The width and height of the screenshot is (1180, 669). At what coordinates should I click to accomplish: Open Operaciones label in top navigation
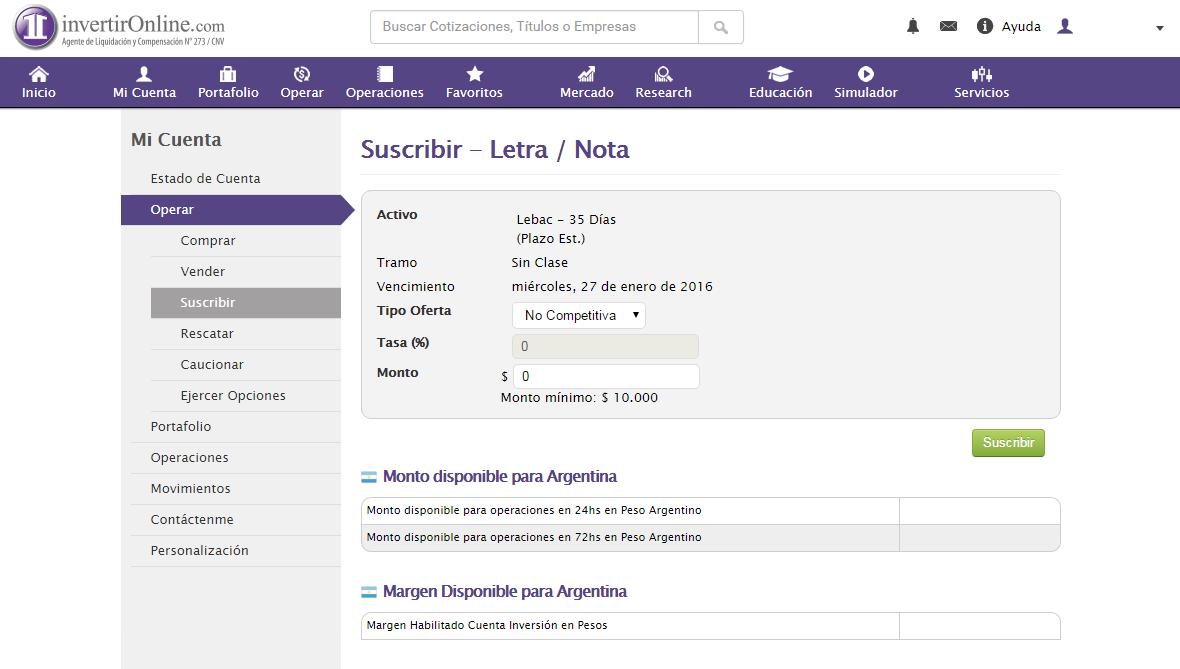tap(385, 93)
